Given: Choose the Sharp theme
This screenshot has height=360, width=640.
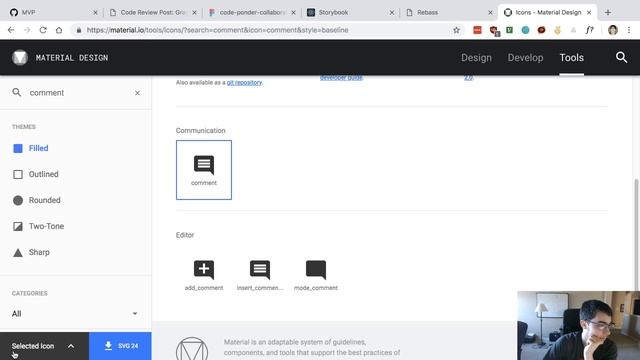Looking at the screenshot, I should pos(31,252).
